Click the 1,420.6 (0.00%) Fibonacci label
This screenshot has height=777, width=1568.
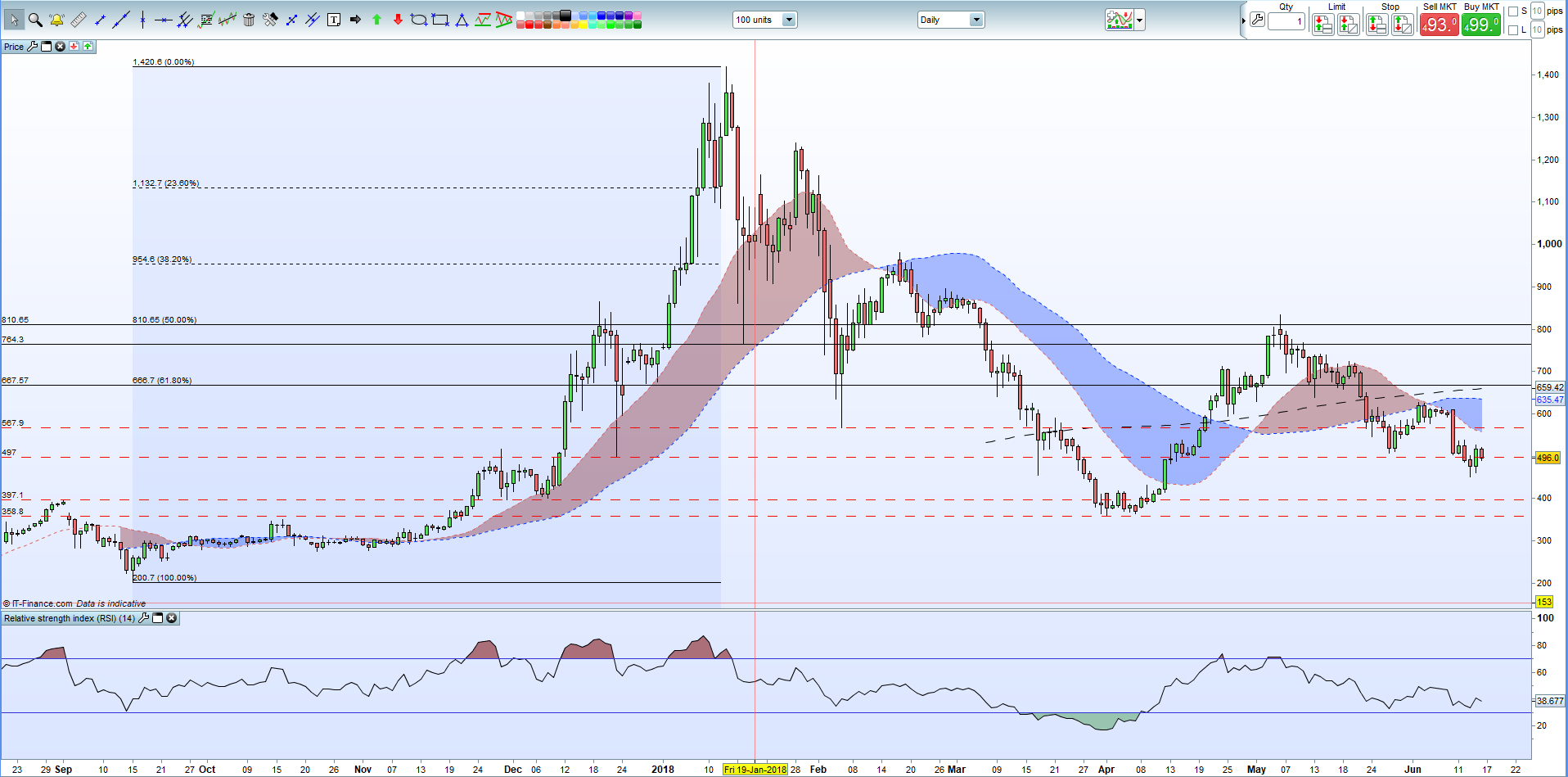tap(164, 62)
